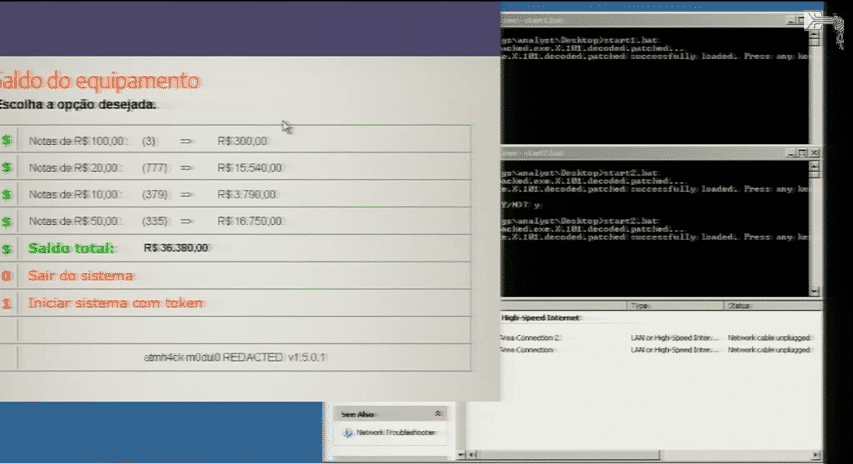Minimize the first console window
The height and width of the screenshot is (464, 853).
click(x=792, y=20)
